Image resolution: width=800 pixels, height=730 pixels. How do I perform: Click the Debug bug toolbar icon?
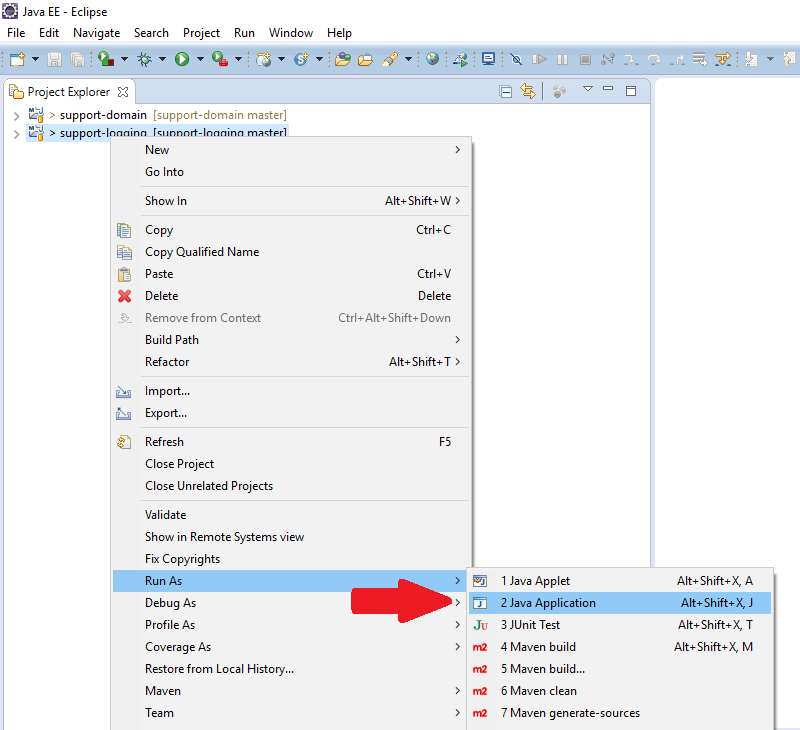pos(144,60)
